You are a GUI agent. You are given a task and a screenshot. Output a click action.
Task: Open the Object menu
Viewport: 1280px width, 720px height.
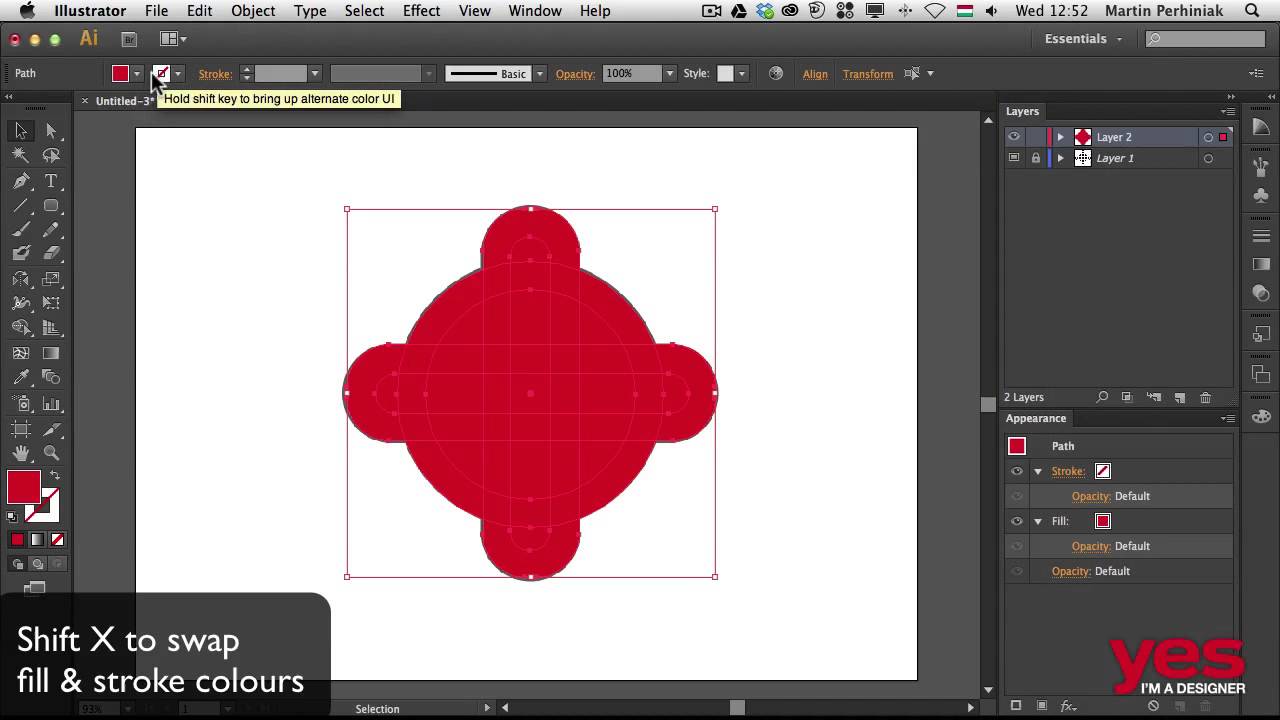click(x=253, y=11)
